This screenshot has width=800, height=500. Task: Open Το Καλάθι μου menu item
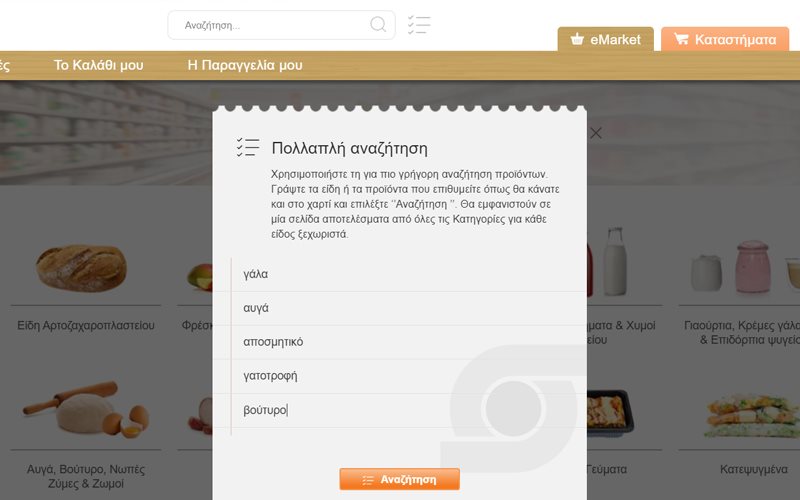(98, 65)
